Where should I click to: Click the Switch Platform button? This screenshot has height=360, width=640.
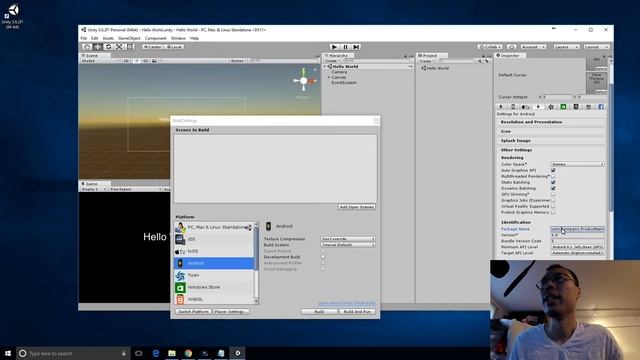tap(194, 311)
